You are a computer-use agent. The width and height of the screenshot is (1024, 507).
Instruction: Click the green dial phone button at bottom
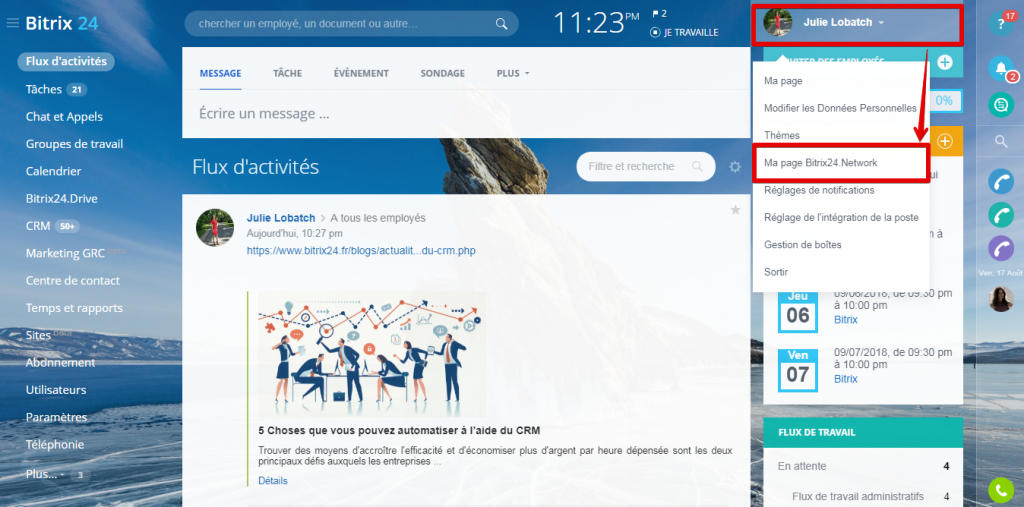pyautogui.click(x=1000, y=490)
